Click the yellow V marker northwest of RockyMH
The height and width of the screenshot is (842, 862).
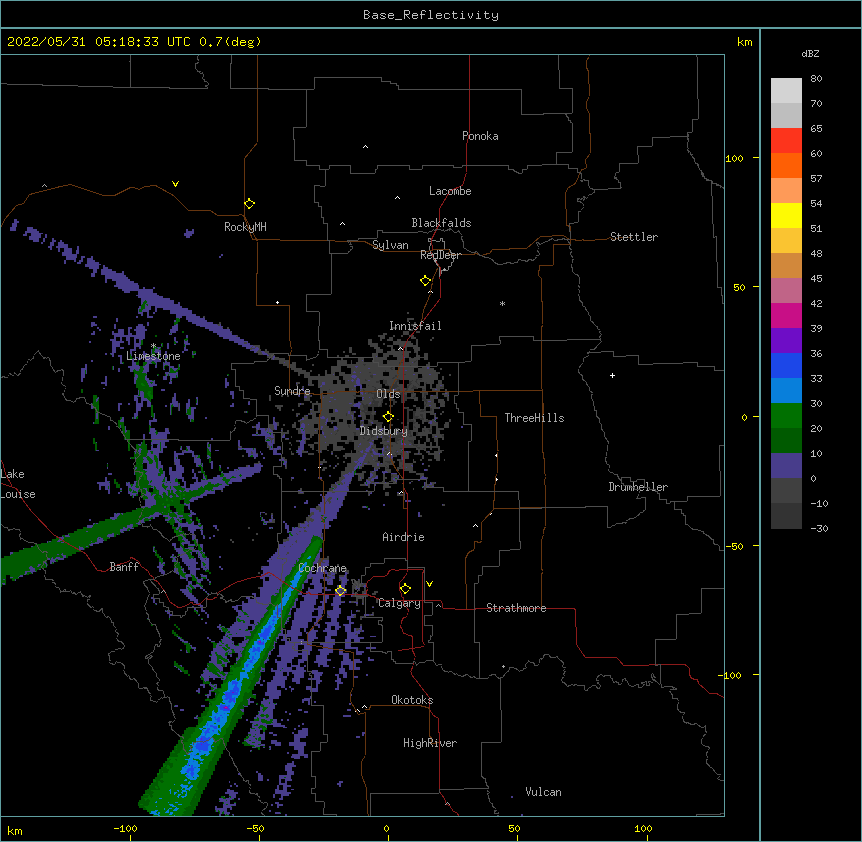pos(175,184)
